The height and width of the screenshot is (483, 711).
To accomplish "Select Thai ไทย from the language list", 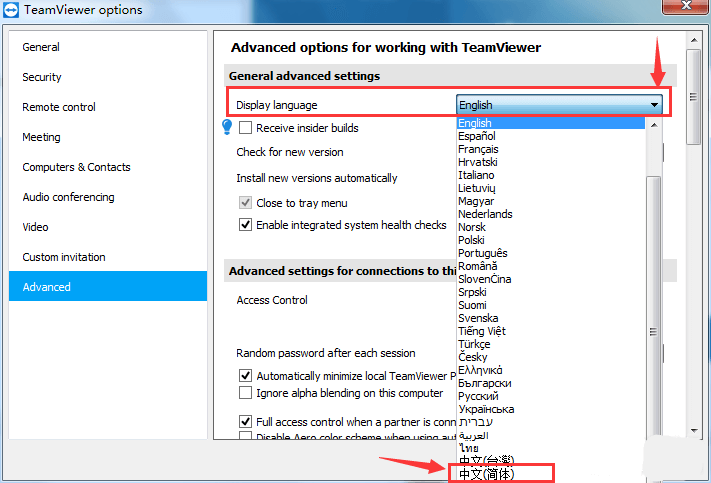I will tap(550, 448).
